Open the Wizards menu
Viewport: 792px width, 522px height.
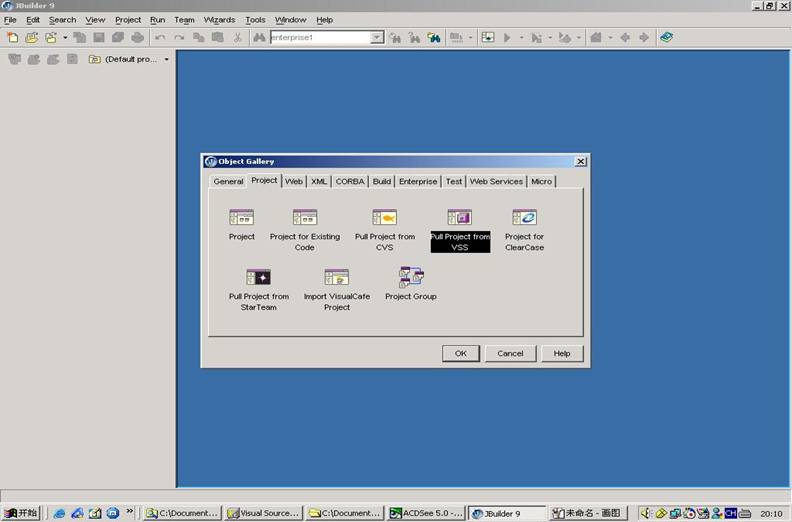(219, 20)
